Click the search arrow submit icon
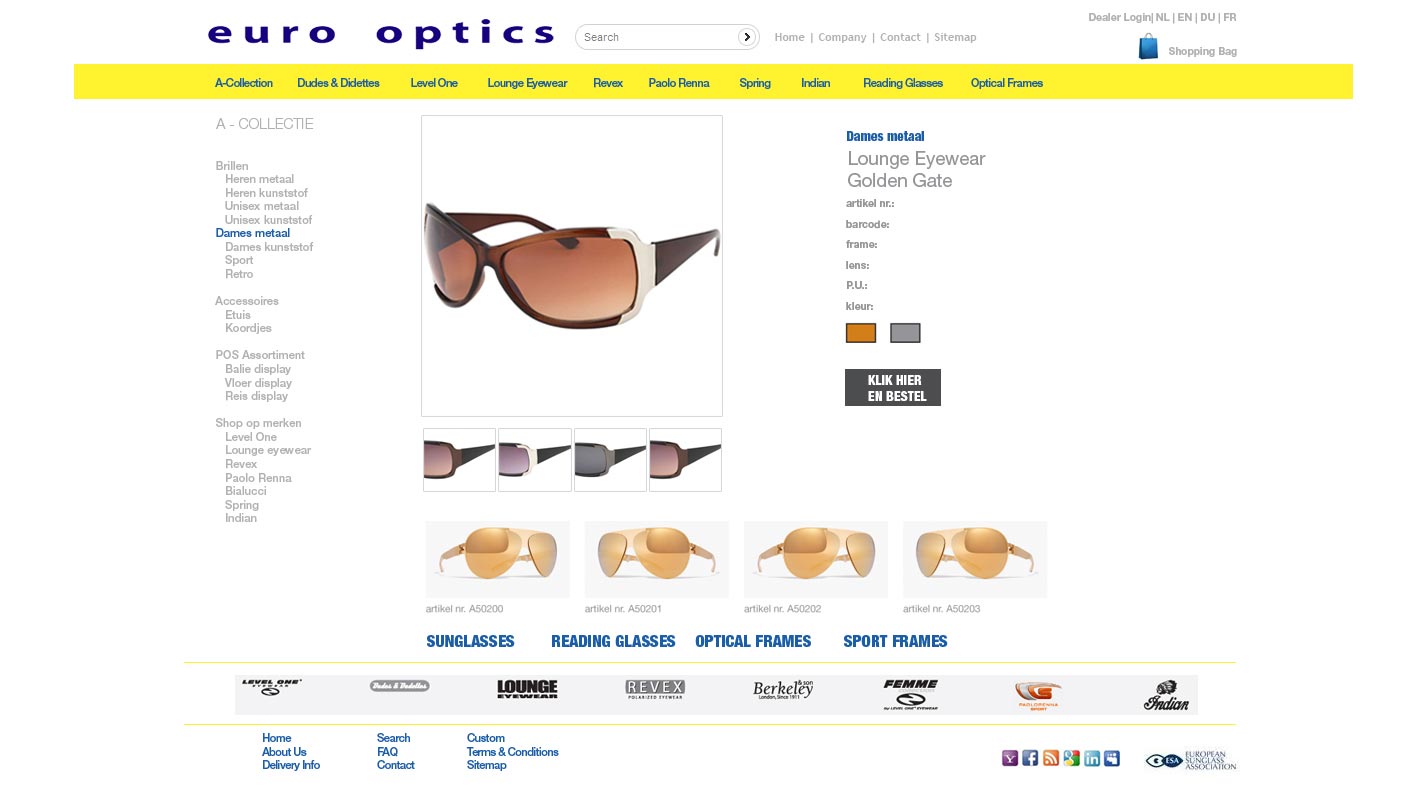 pos(747,37)
